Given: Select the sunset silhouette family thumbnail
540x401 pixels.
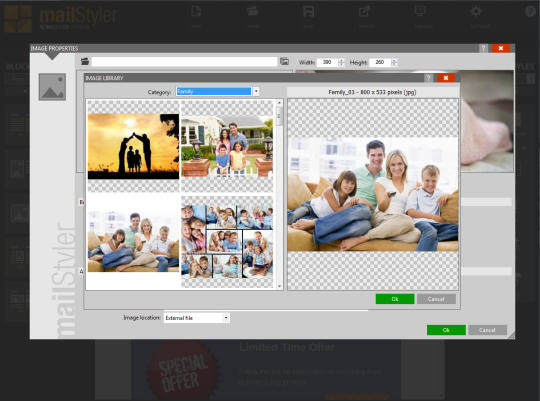Looking at the screenshot, I should pos(133,146).
